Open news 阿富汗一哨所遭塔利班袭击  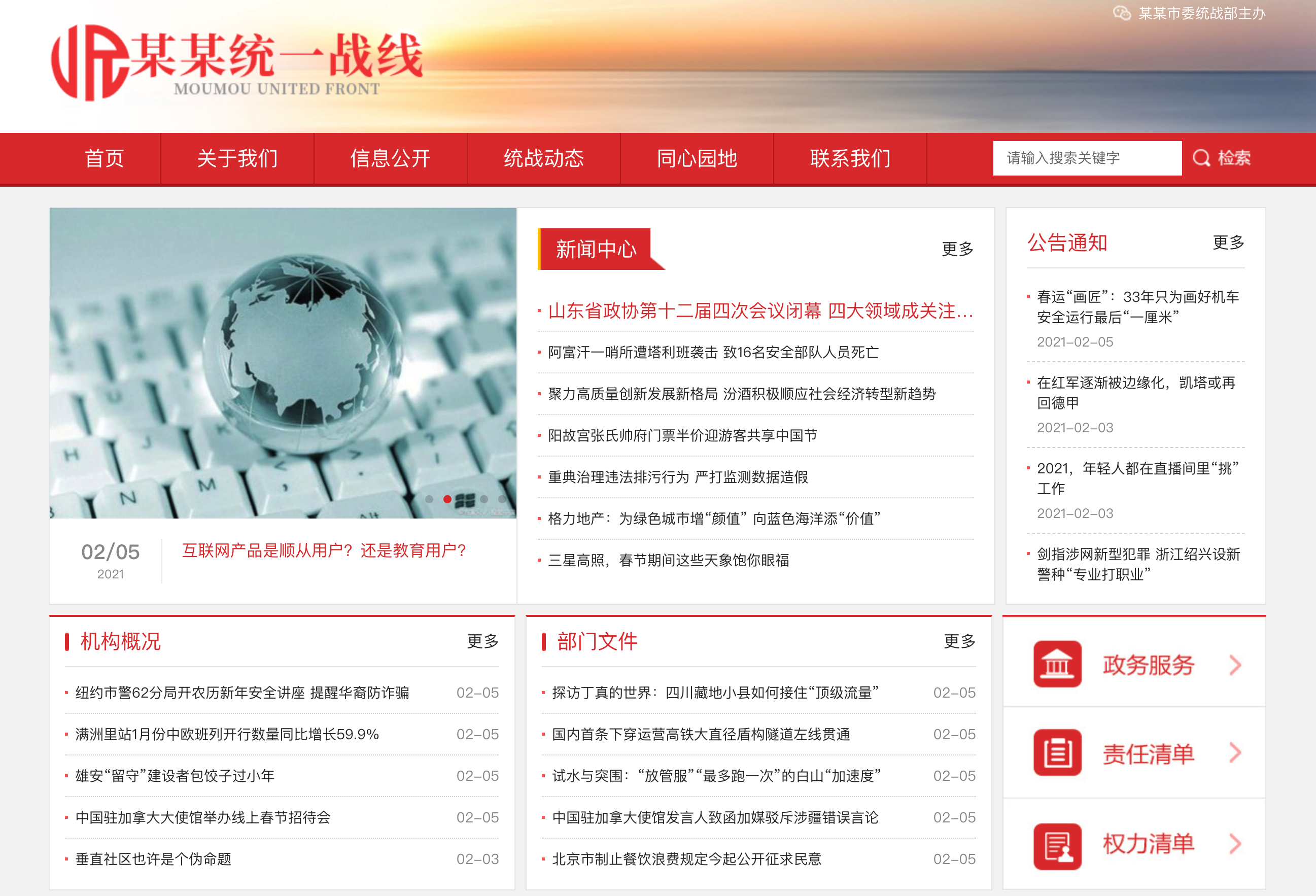[x=713, y=352]
